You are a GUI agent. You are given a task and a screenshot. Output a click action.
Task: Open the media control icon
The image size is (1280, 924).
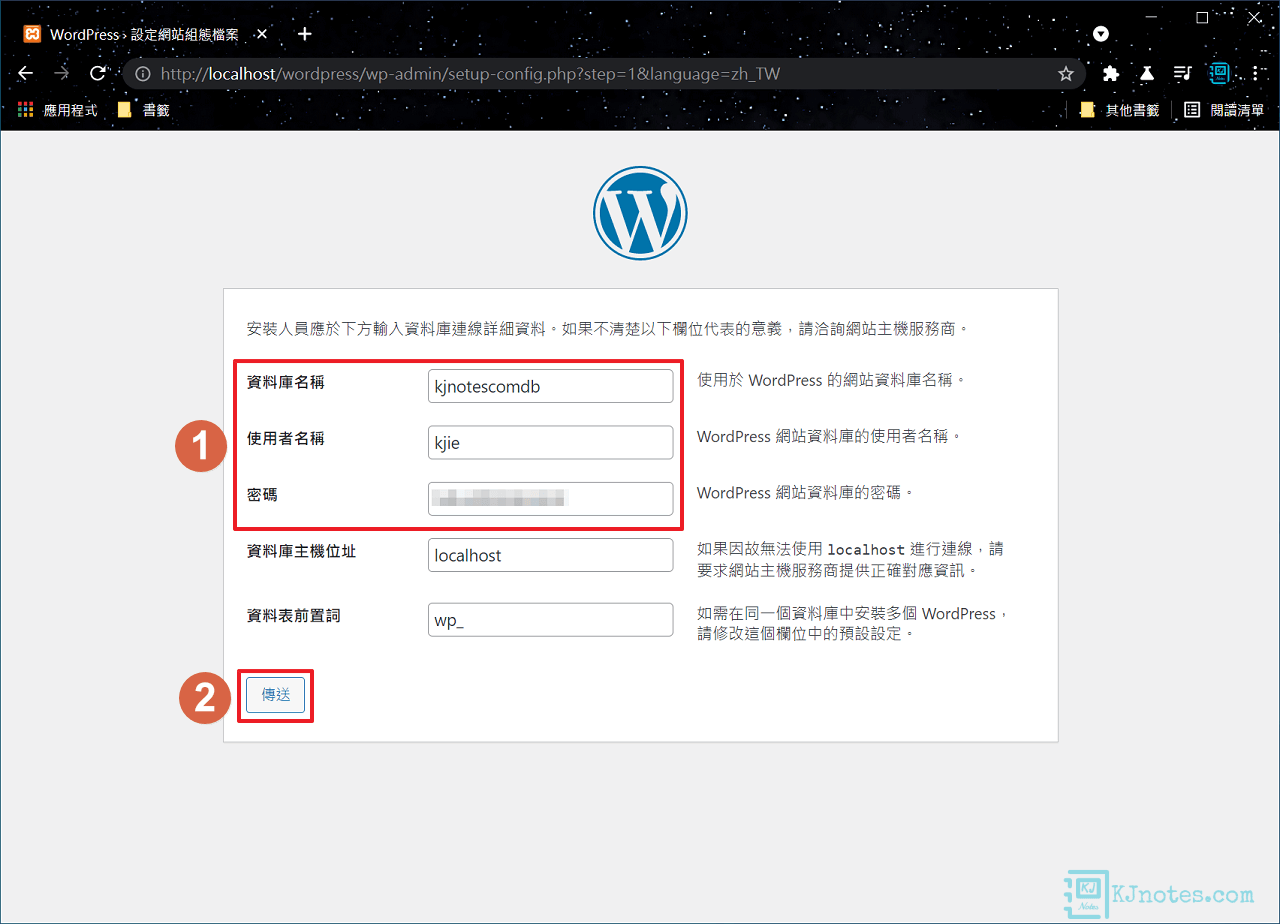[1183, 73]
